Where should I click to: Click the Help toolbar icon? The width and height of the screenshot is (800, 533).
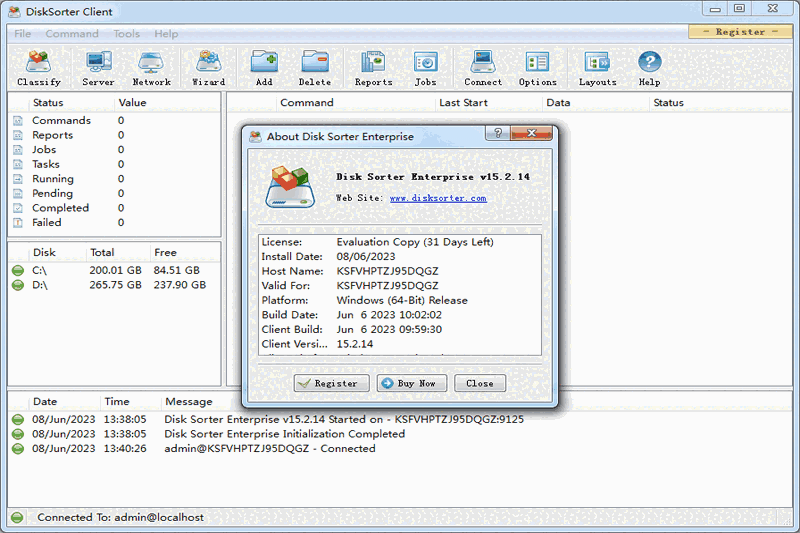click(649, 68)
